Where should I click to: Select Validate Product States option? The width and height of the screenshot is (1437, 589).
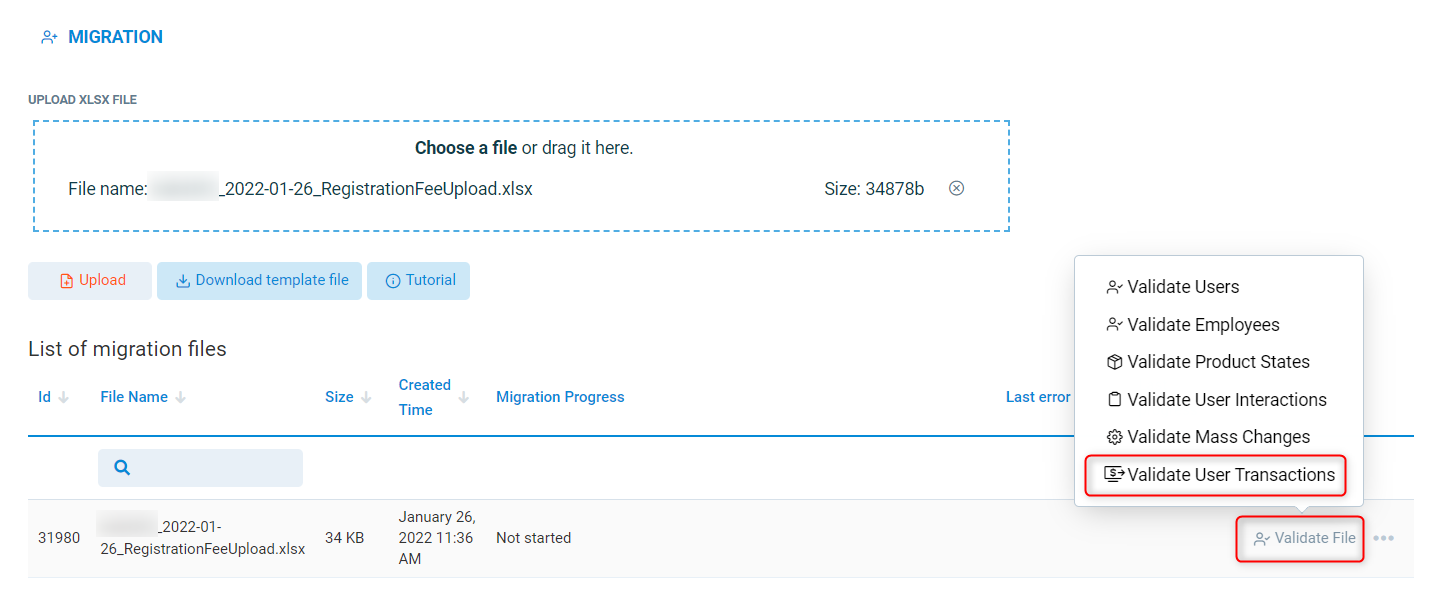click(1217, 362)
